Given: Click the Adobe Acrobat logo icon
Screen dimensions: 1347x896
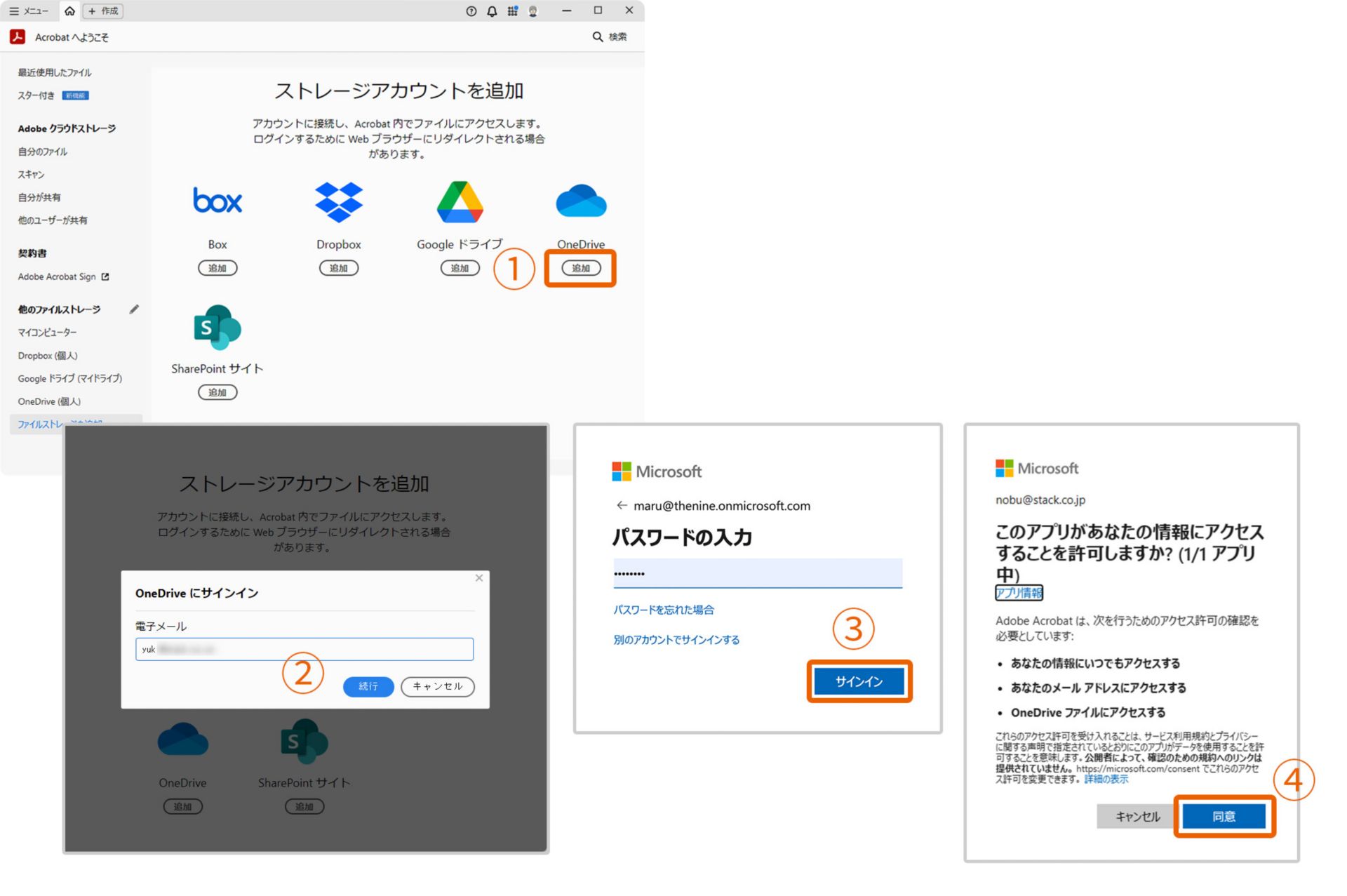Looking at the screenshot, I should point(18,36).
